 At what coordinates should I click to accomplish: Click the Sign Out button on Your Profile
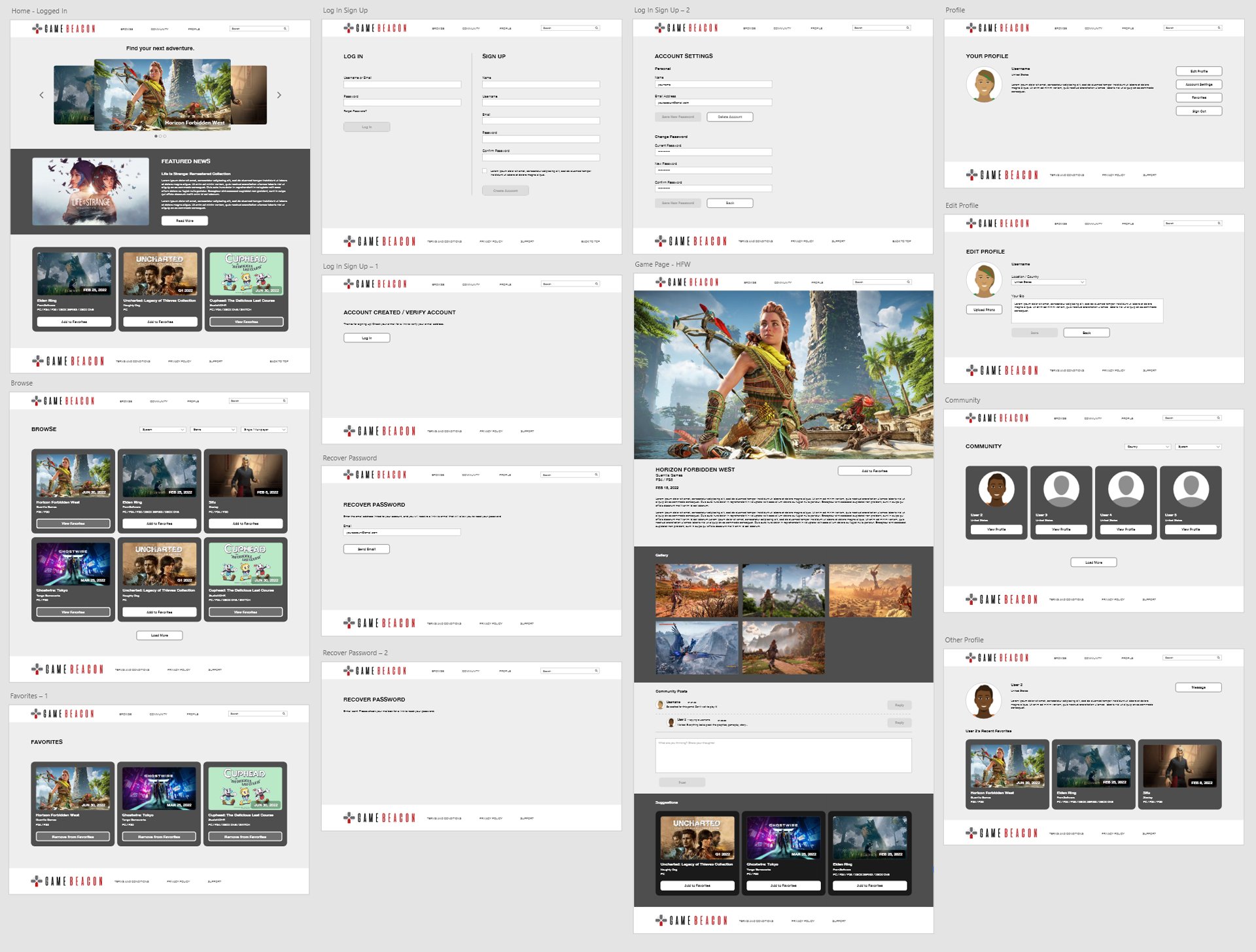[x=1199, y=111]
